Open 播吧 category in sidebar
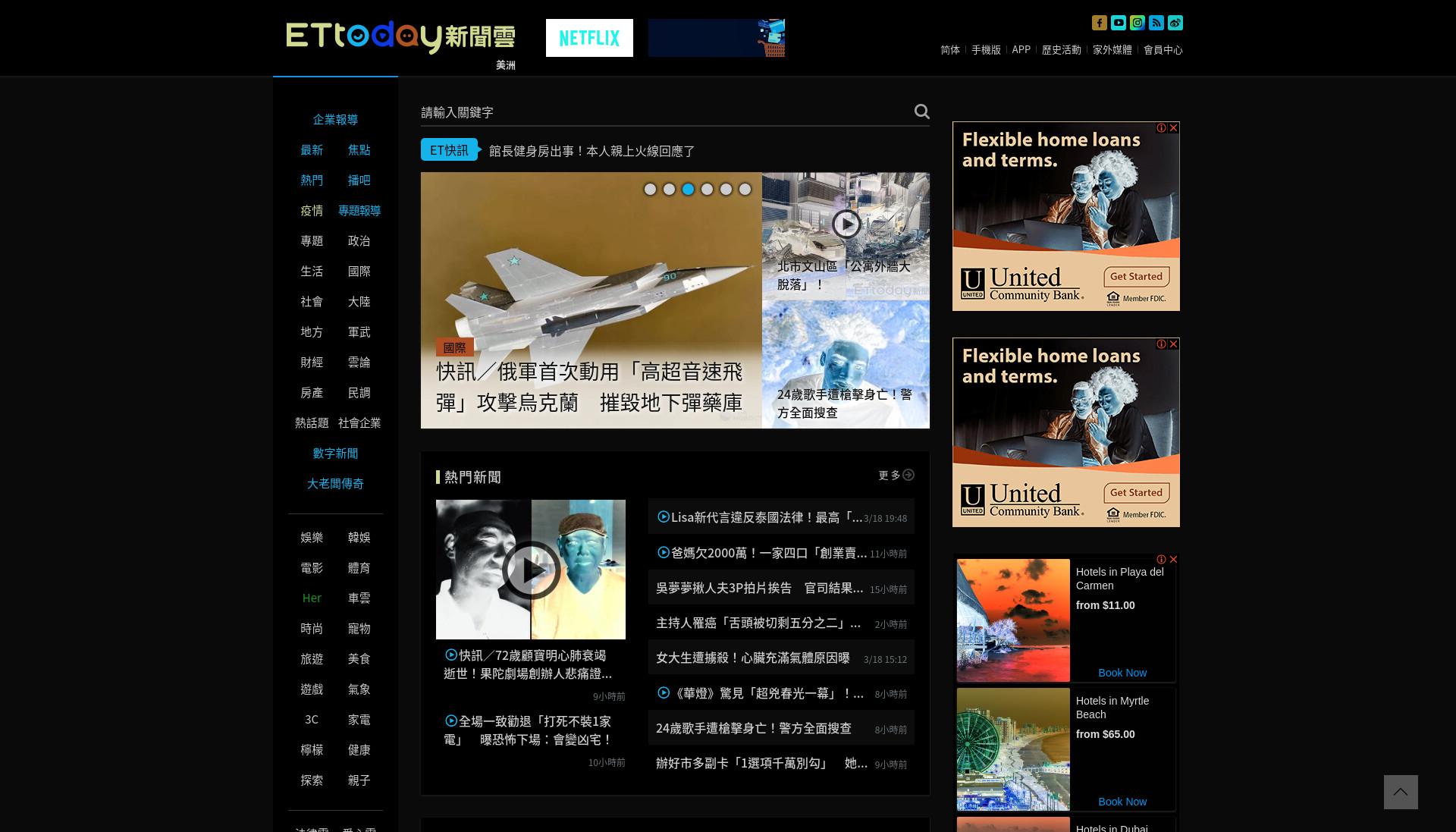The image size is (1456, 832). (x=359, y=181)
